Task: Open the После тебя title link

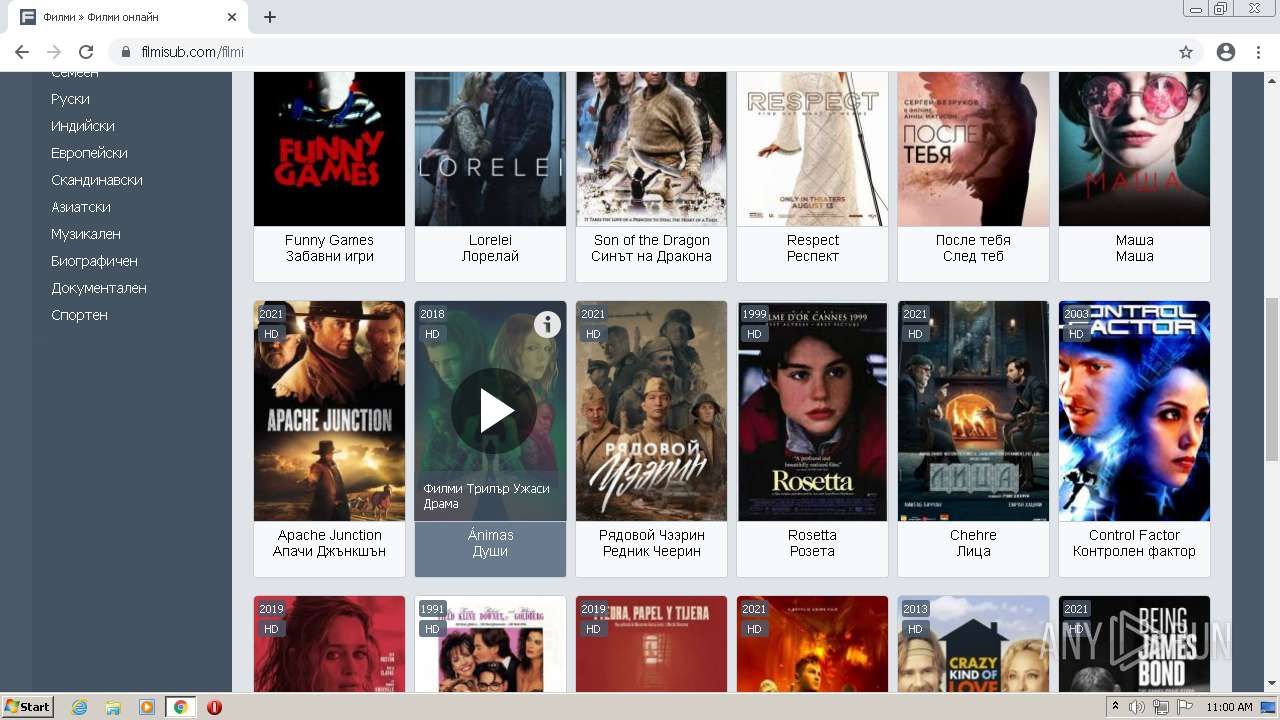Action: click(973, 248)
